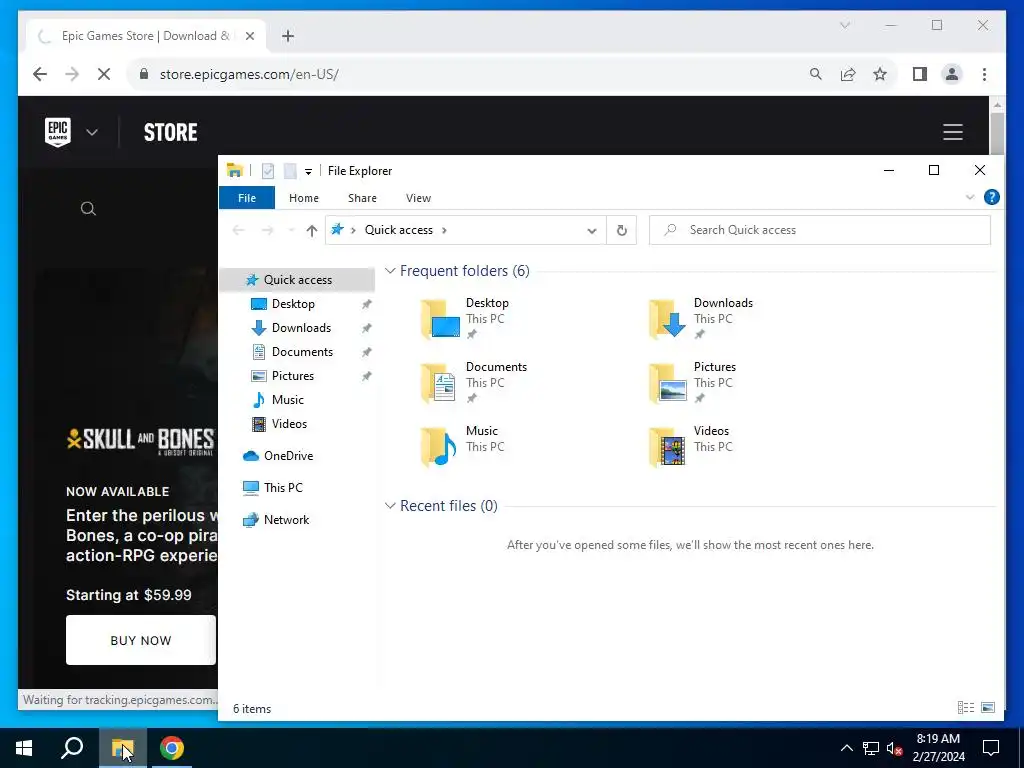The width and height of the screenshot is (1024, 768).
Task: Expand the dropdown next to Epic Games logo
Action: point(91,132)
